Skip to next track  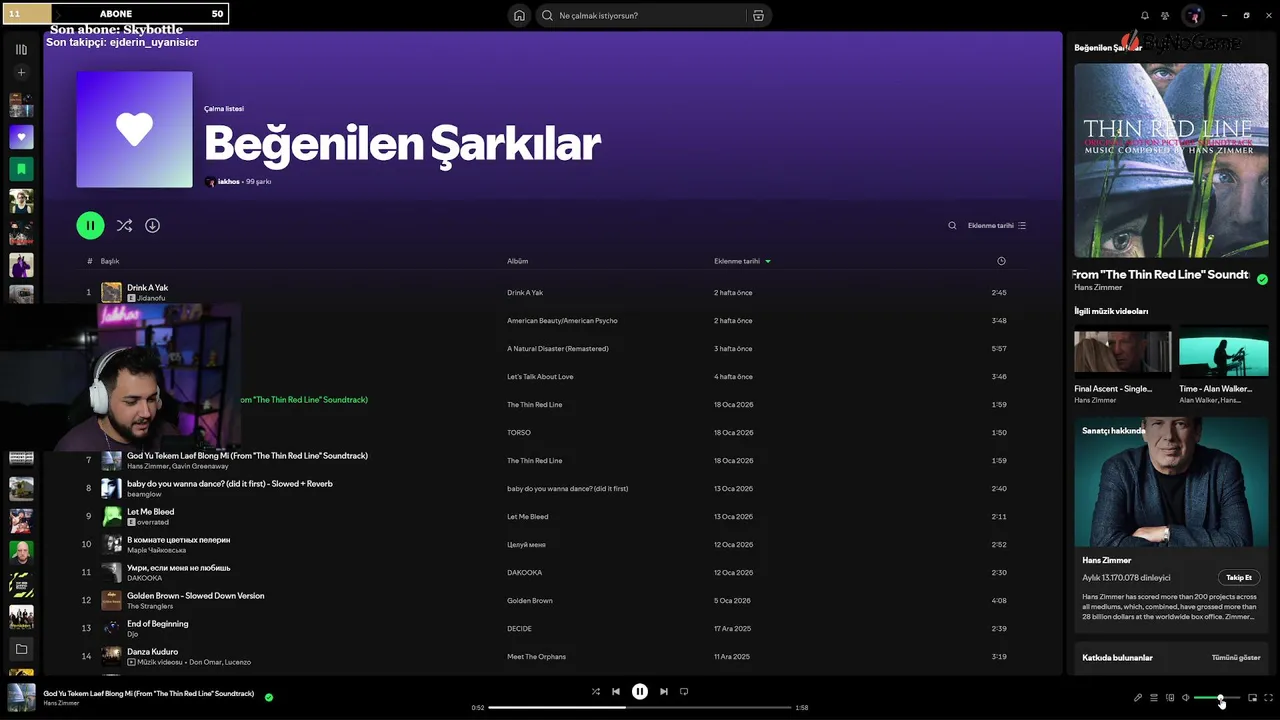click(x=663, y=691)
